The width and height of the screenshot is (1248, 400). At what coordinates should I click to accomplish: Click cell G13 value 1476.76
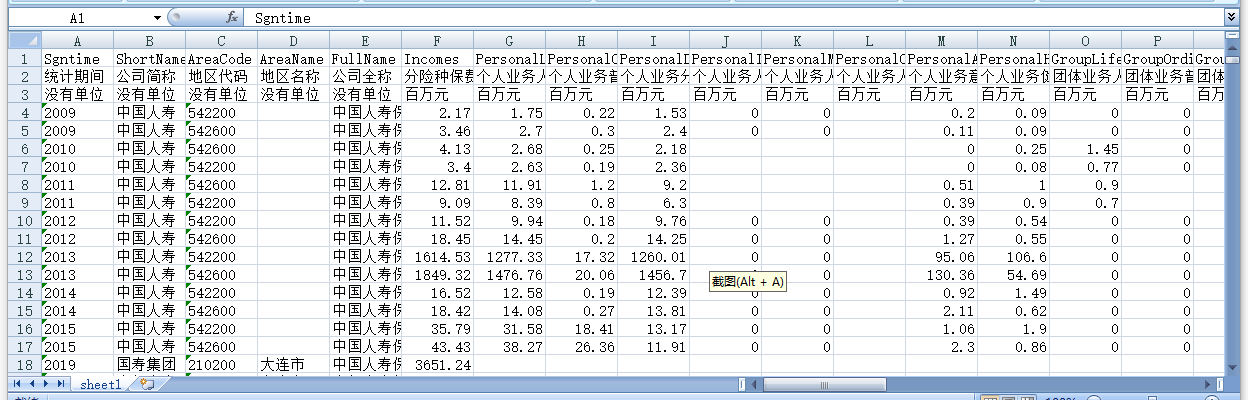click(x=510, y=275)
